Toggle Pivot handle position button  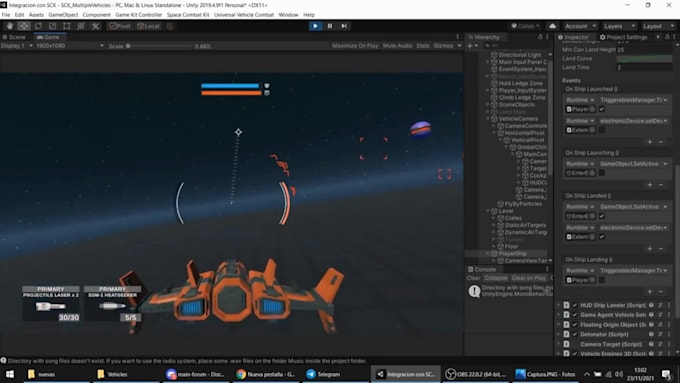point(120,26)
